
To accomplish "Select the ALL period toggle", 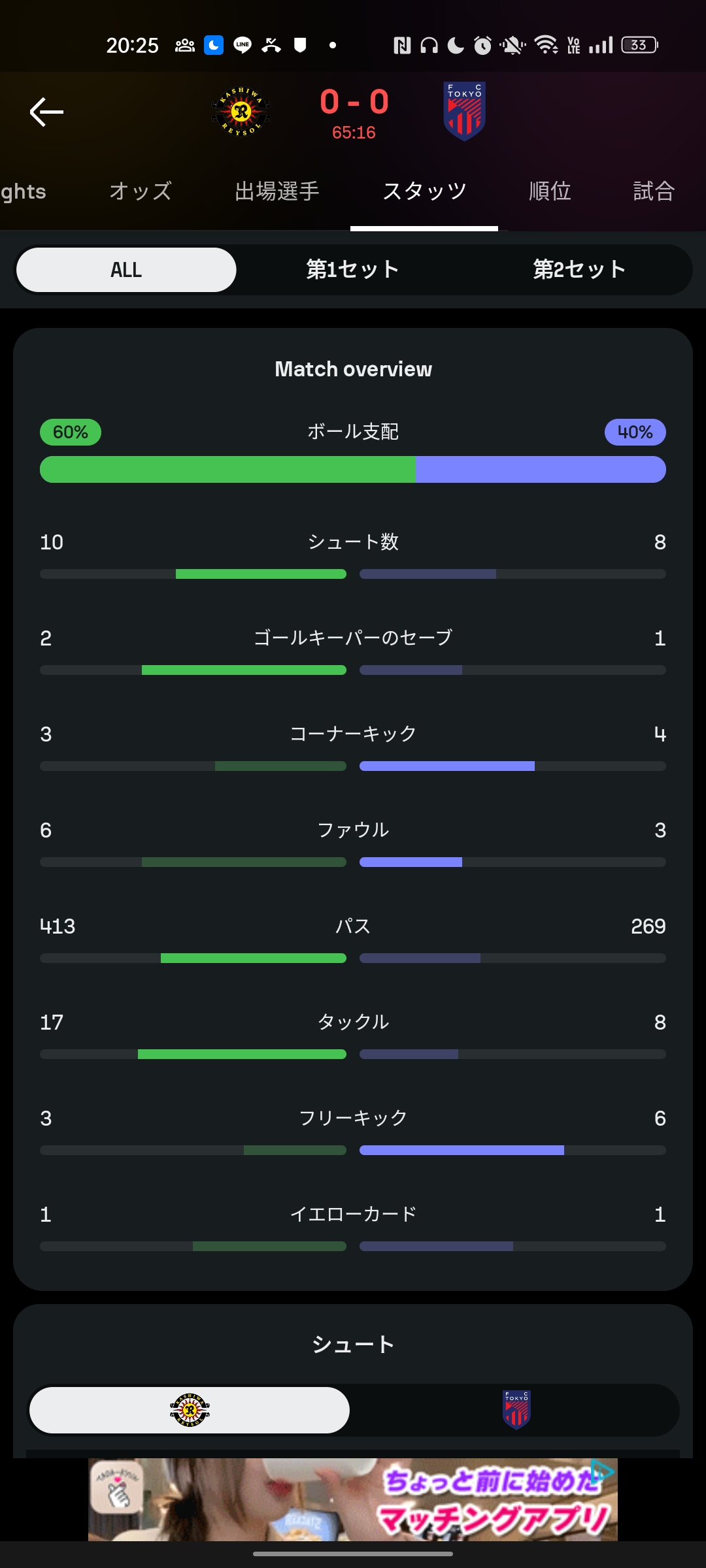I will click(x=126, y=270).
